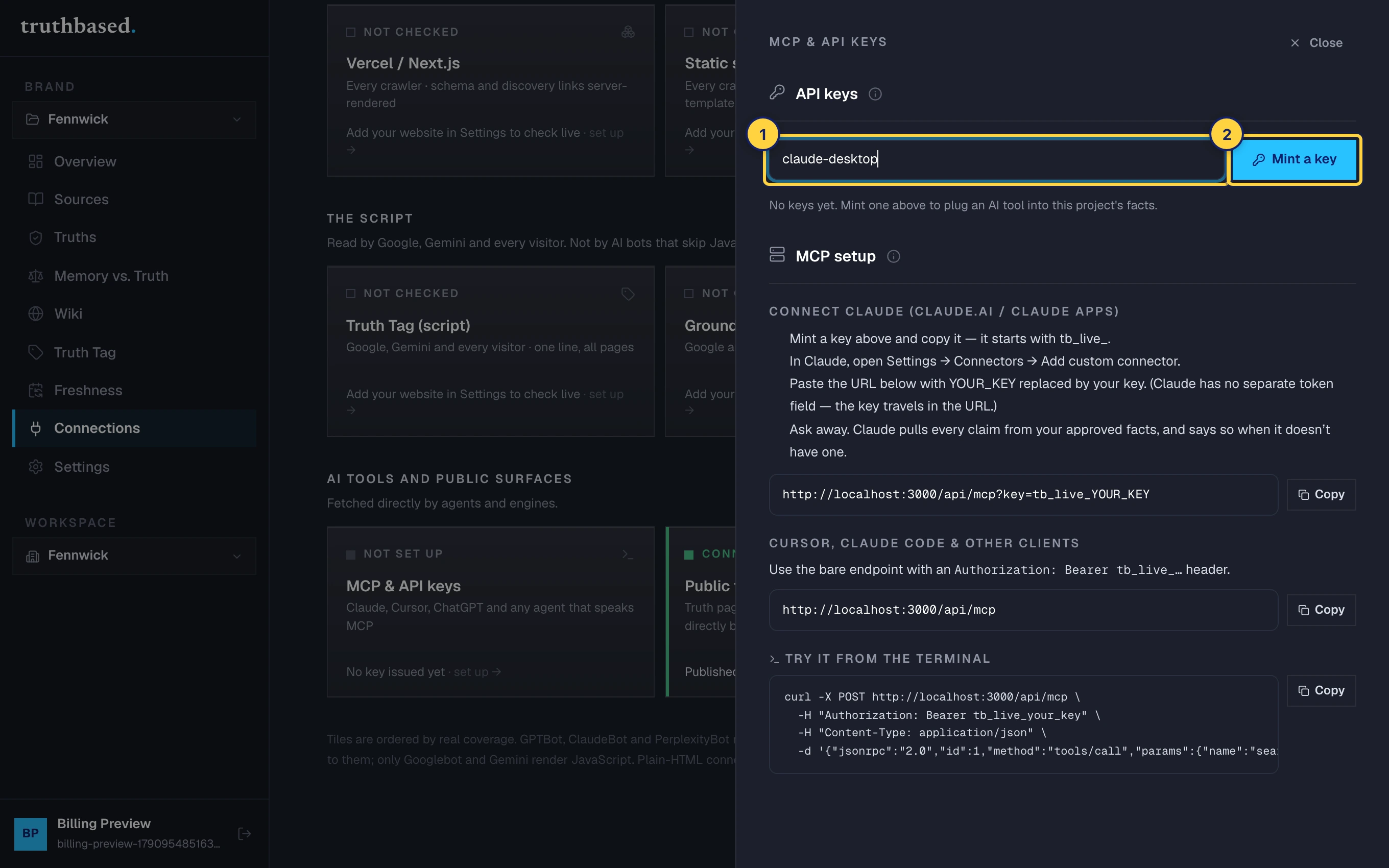Click the Truths shield icon
The image size is (1389, 868).
(x=36, y=237)
